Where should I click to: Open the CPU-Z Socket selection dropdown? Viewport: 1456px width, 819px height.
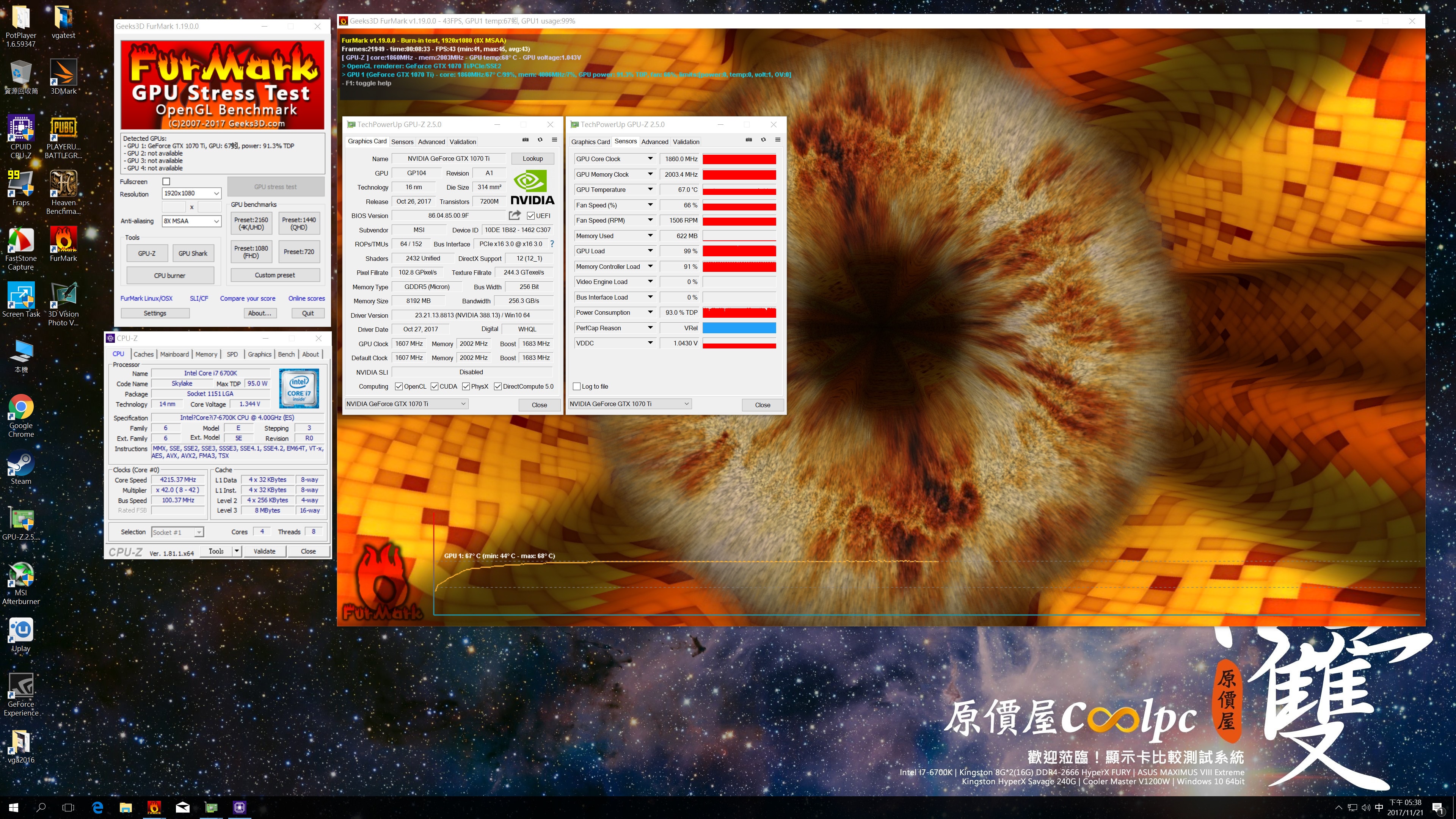point(177,532)
